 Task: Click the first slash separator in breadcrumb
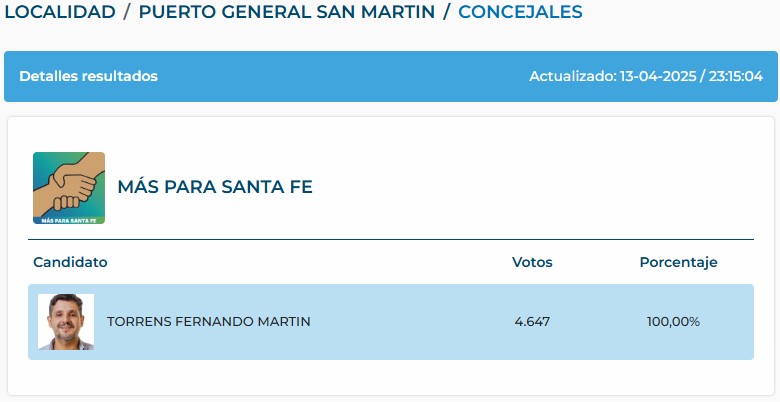127,11
